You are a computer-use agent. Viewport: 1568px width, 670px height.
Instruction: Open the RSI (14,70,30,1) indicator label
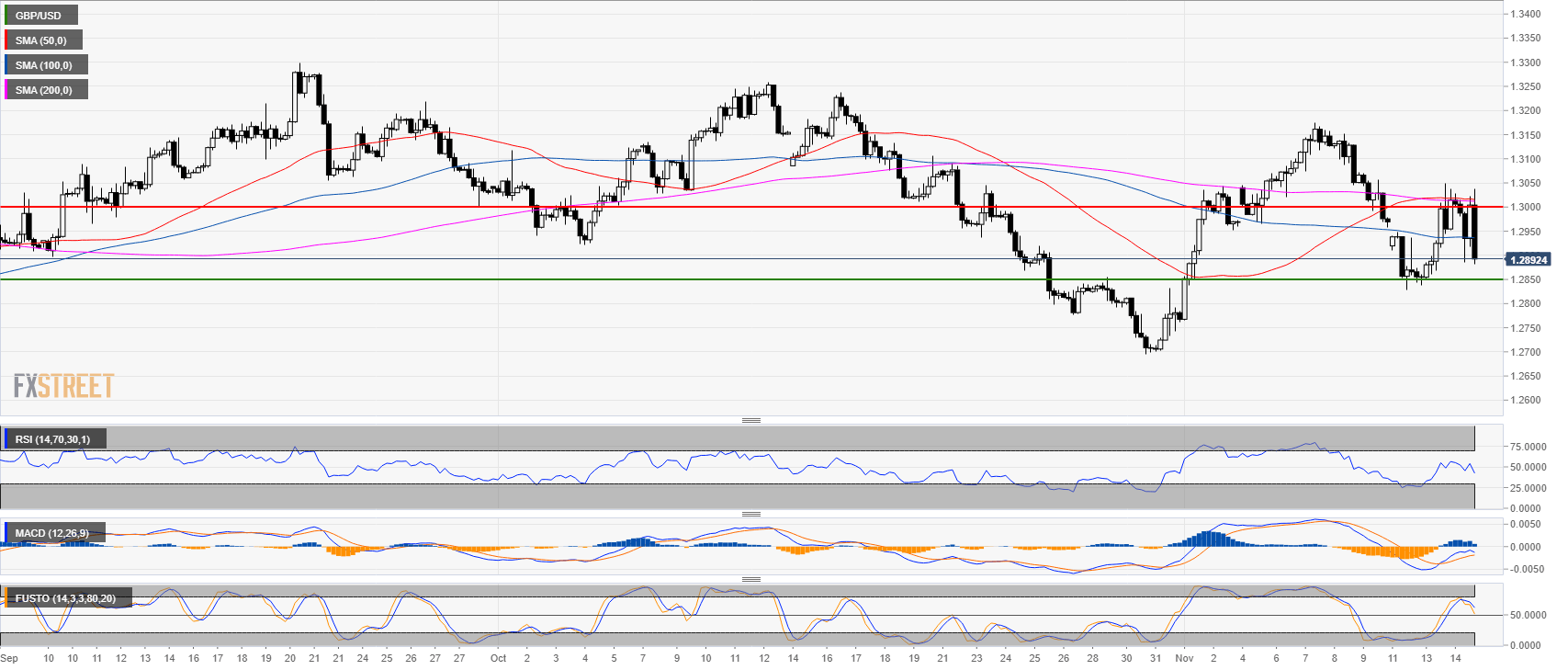click(x=53, y=439)
